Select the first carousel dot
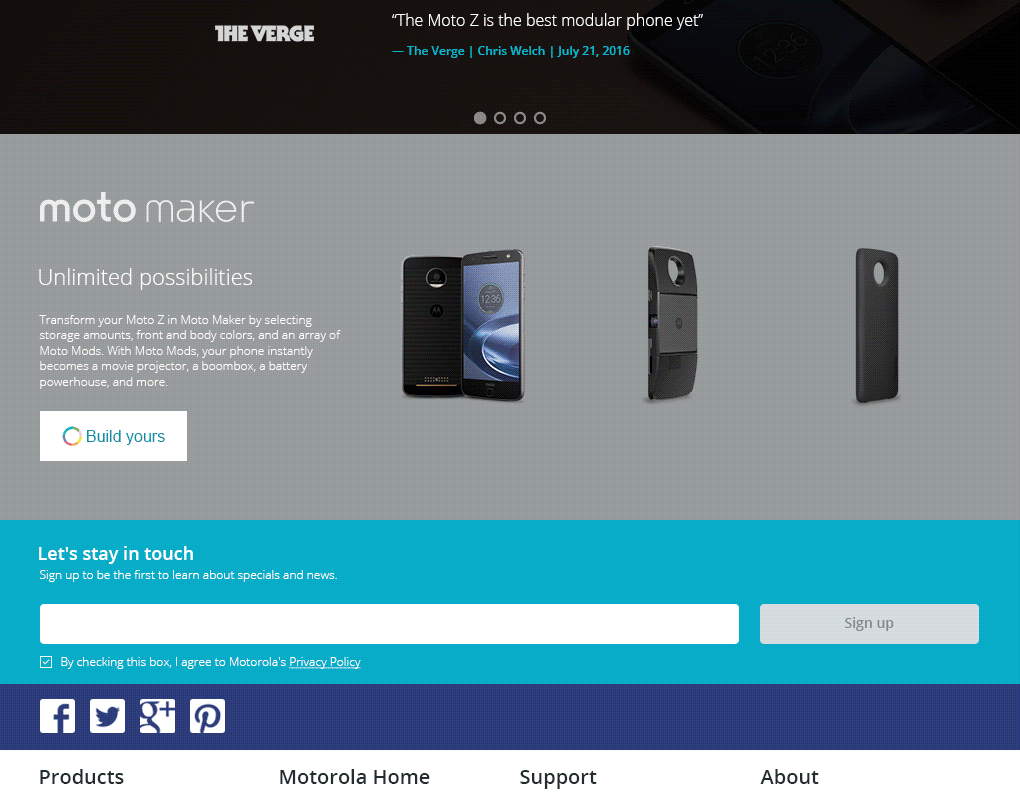 (480, 118)
